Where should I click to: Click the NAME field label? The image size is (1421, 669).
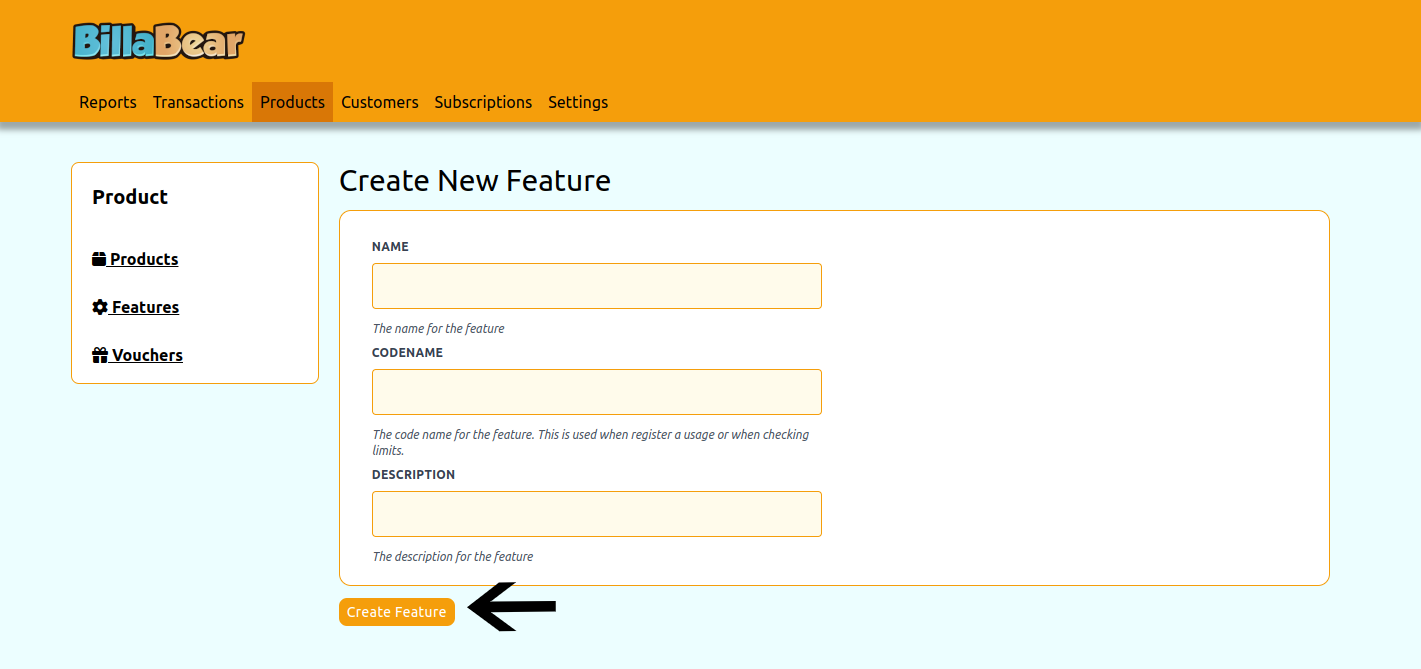pos(390,247)
